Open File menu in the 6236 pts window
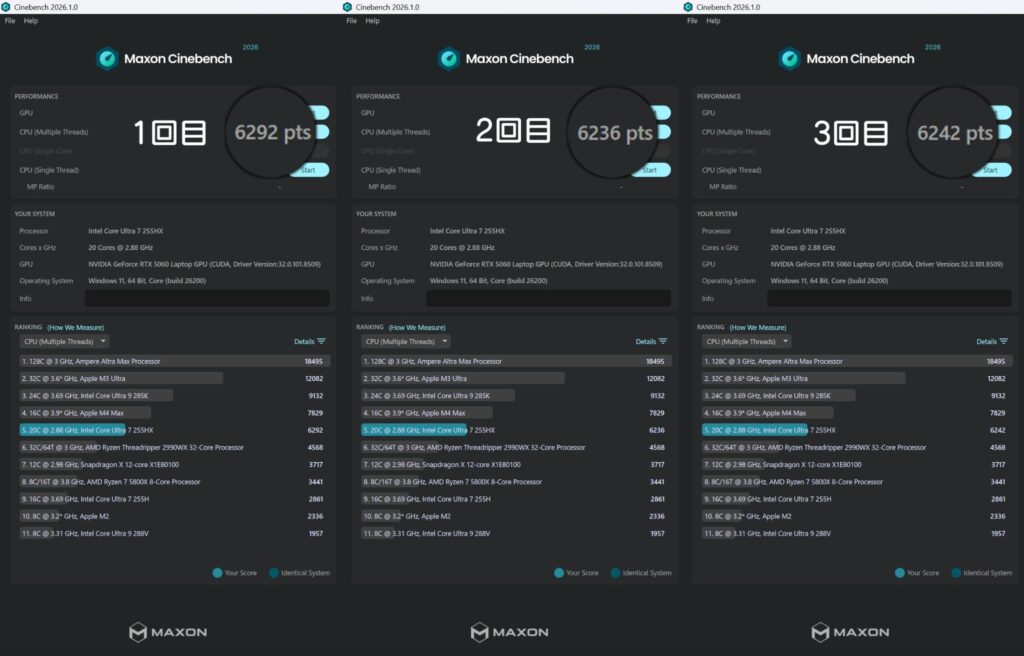Screen dimensions: 1024x656 click(x=351, y=21)
